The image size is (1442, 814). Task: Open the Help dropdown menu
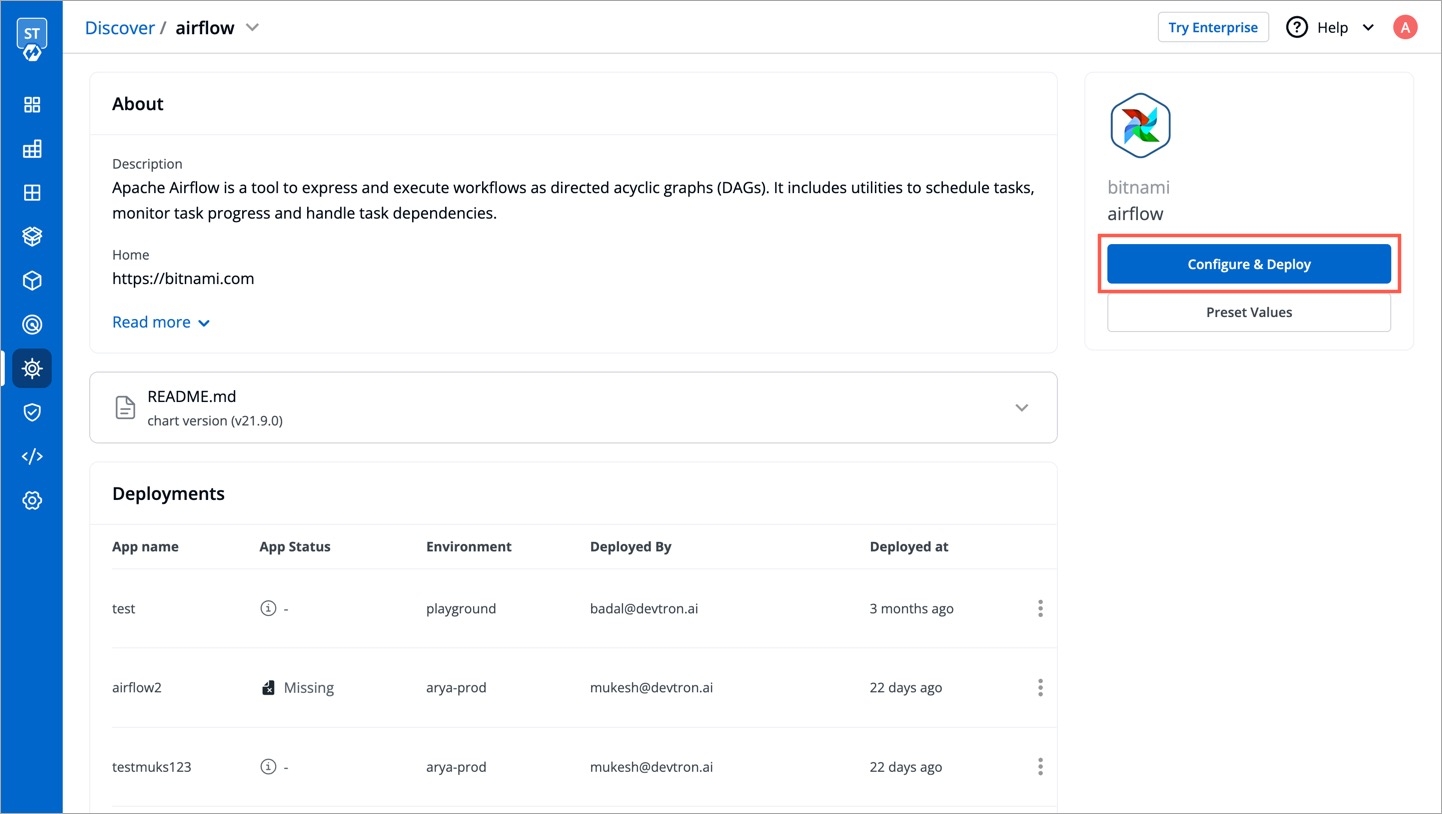coord(1331,27)
